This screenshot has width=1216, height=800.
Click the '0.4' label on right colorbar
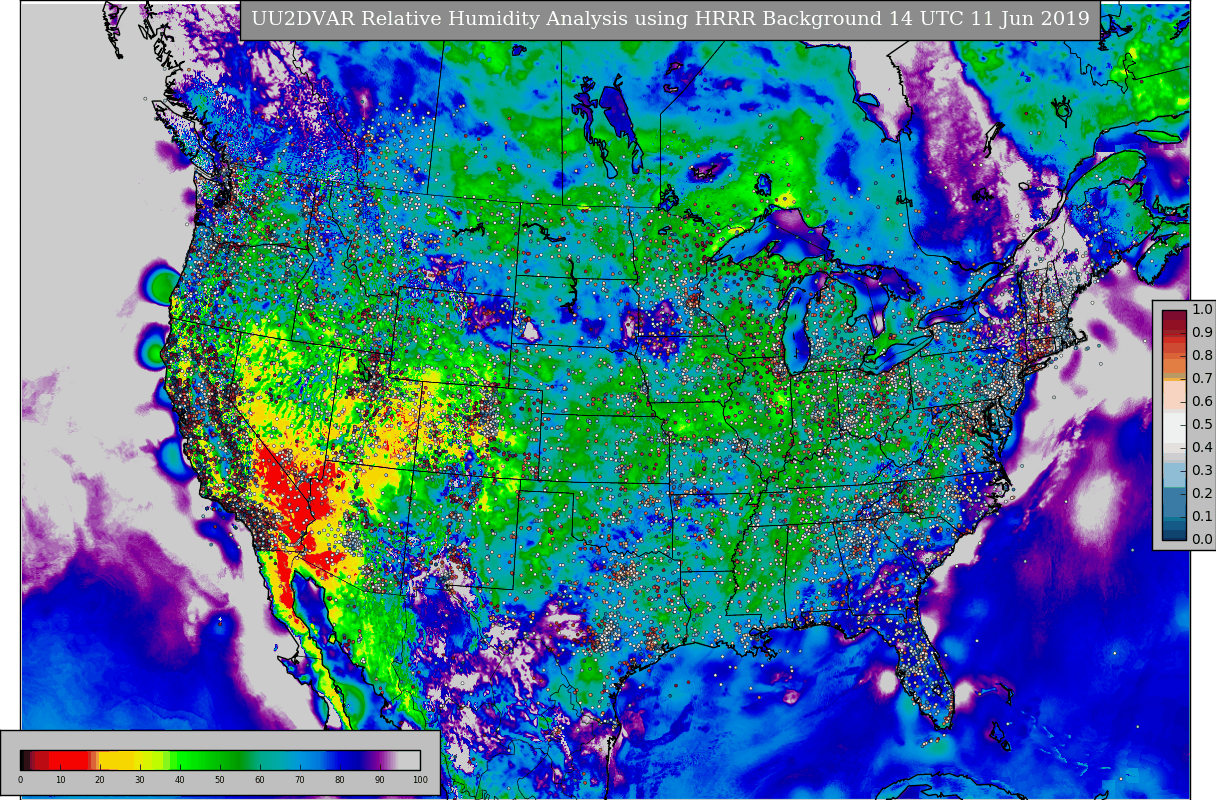coord(1202,448)
